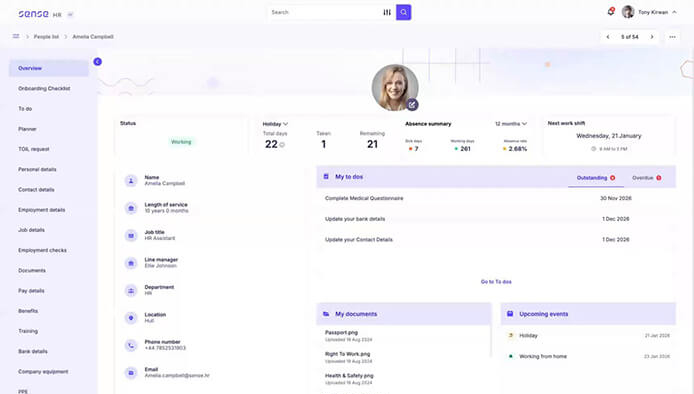Viewport: 694px width, 394px height.
Task: Open Training in the sidebar
Action: click(28, 331)
